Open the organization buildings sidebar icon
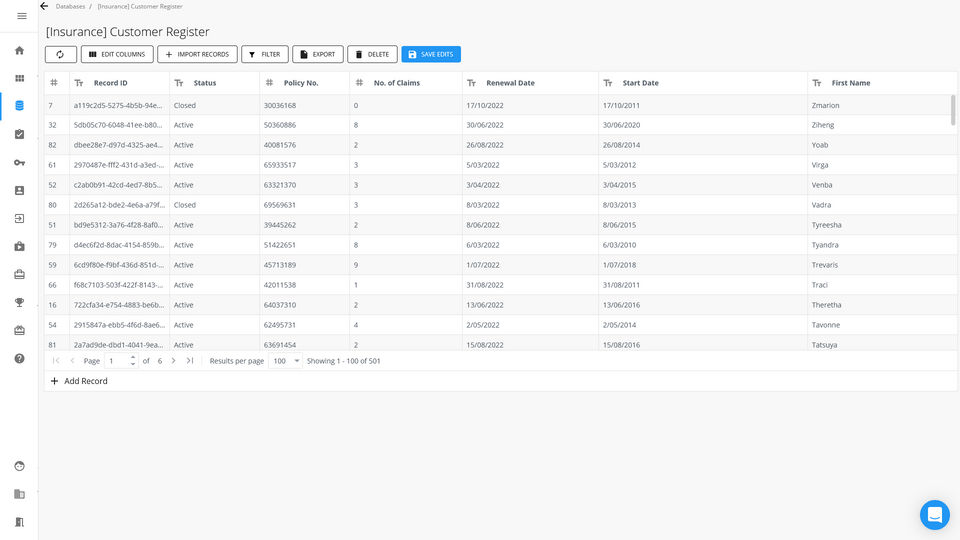The image size is (960, 540). click(20, 494)
